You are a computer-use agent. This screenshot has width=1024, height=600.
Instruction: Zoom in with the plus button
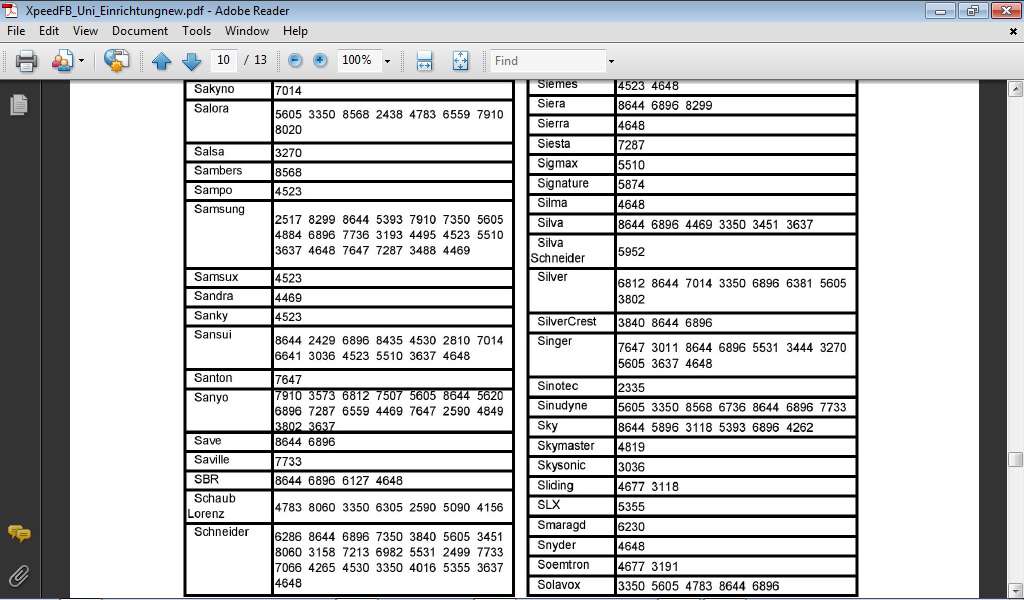click(320, 61)
